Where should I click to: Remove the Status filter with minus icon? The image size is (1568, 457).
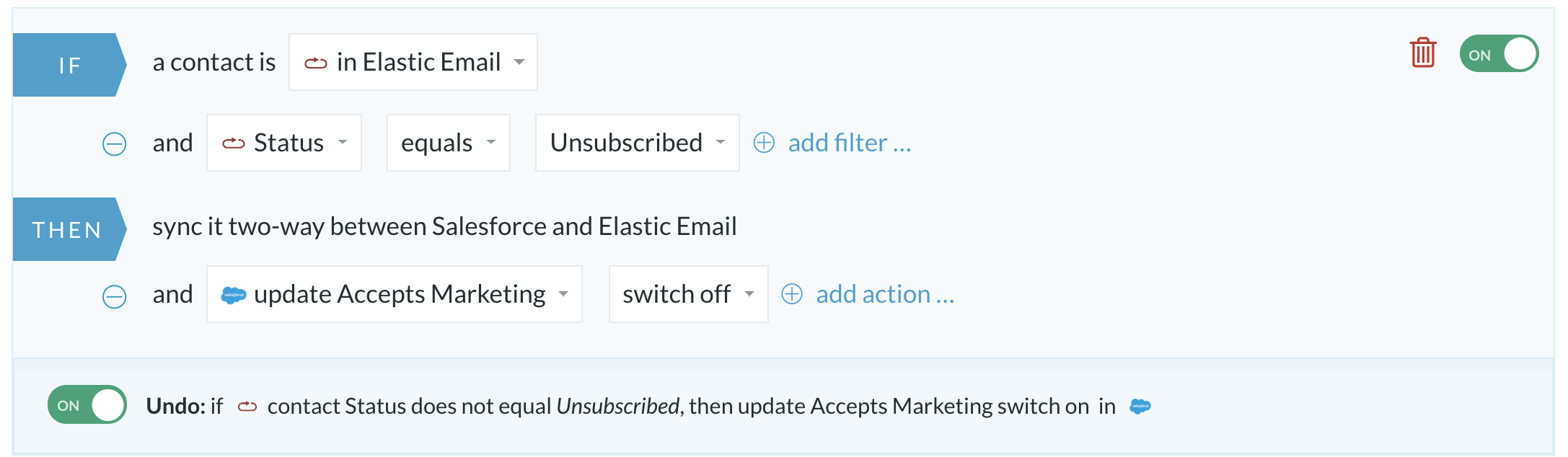click(114, 143)
